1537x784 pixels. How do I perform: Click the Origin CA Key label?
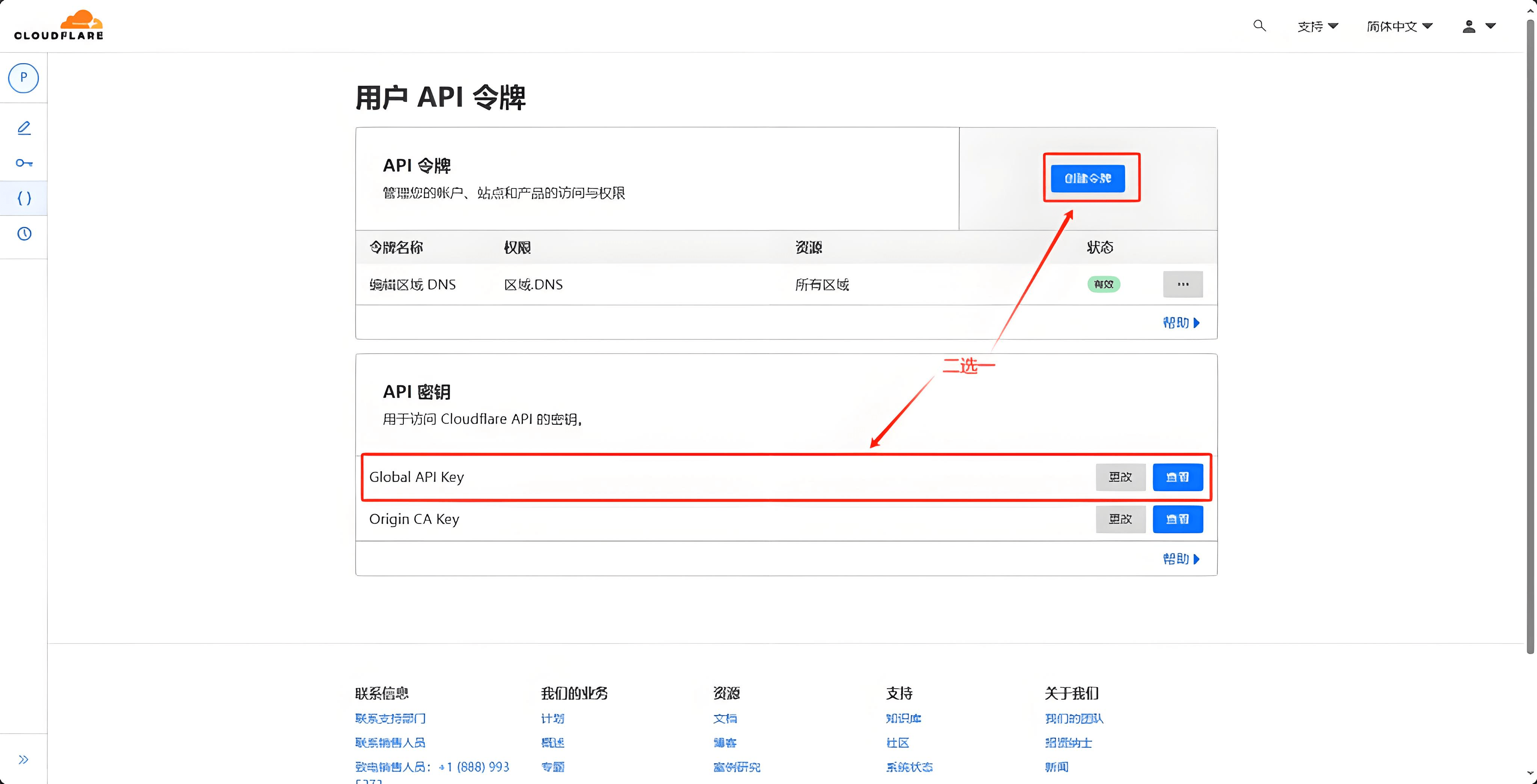click(414, 519)
